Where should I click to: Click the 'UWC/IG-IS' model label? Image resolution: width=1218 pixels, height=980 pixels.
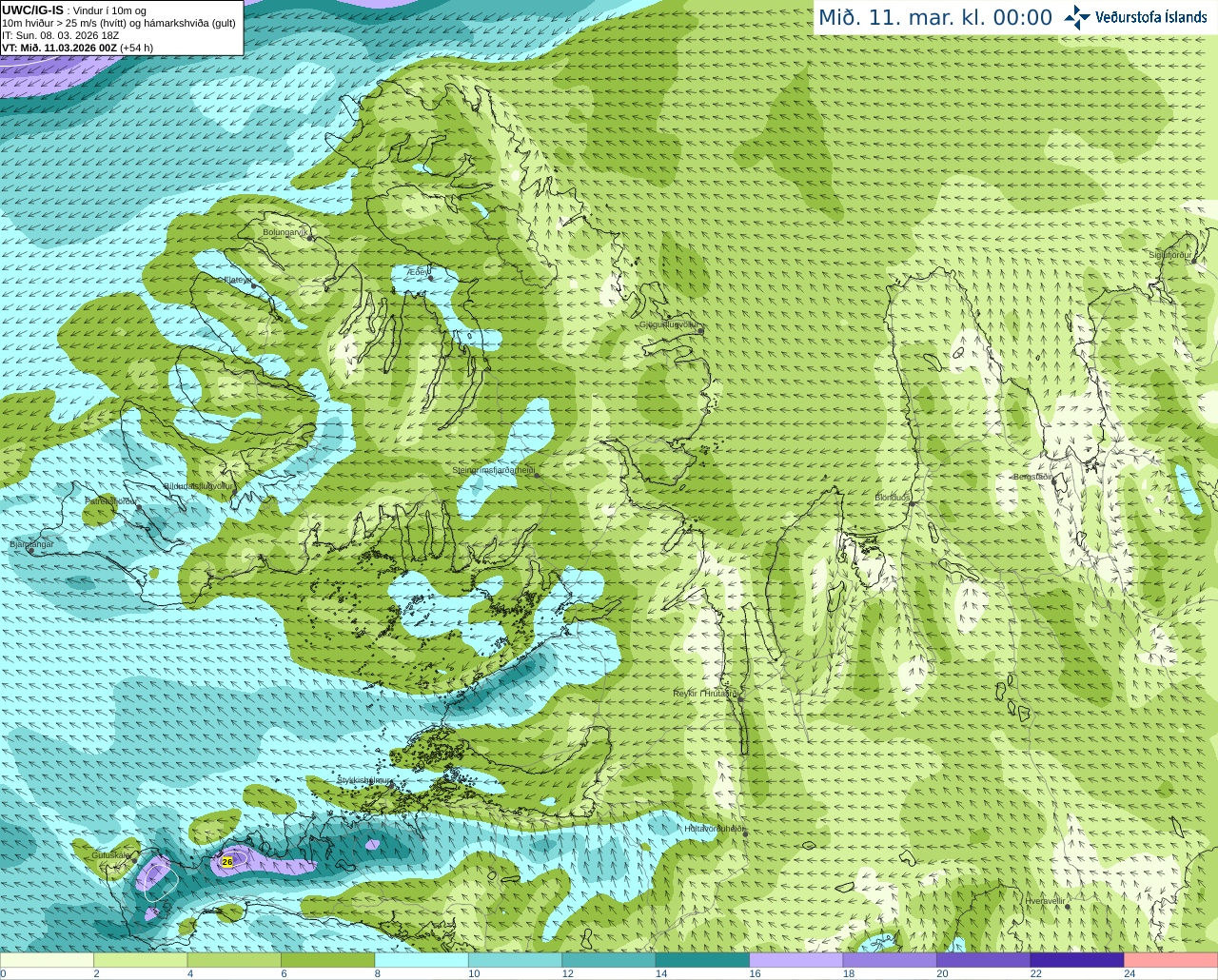click(x=32, y=10)
